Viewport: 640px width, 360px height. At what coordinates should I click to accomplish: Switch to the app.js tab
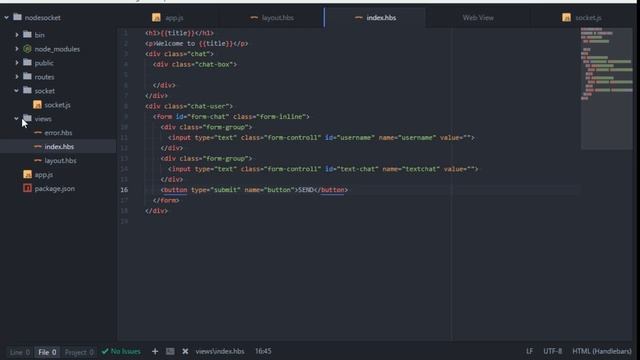168,18
